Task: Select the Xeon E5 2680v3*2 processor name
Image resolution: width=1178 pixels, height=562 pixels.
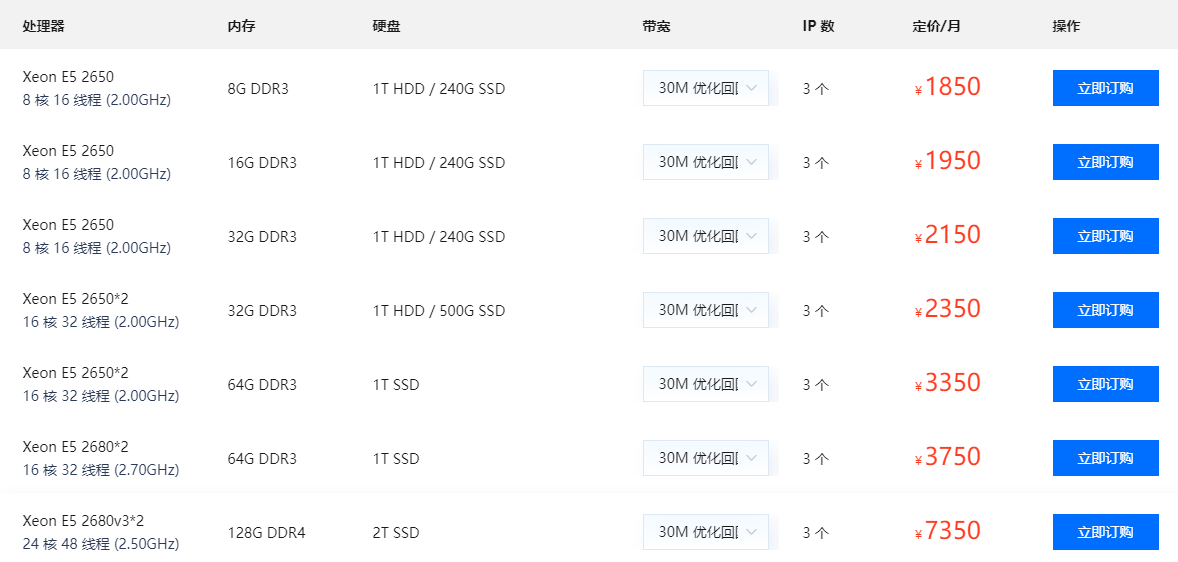Action: [83, 521]
